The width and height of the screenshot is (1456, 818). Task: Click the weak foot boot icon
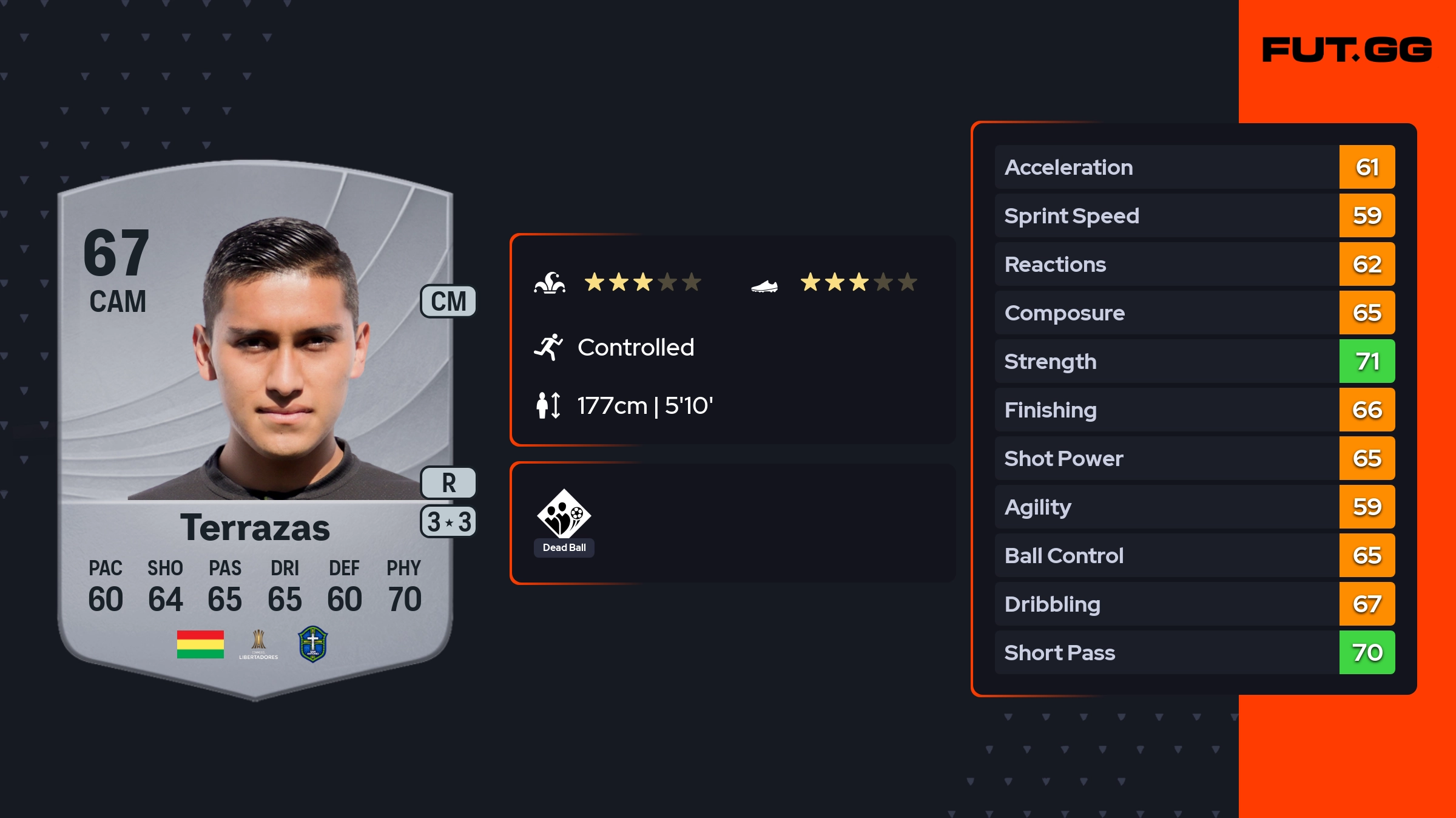(x=764, y=285)
